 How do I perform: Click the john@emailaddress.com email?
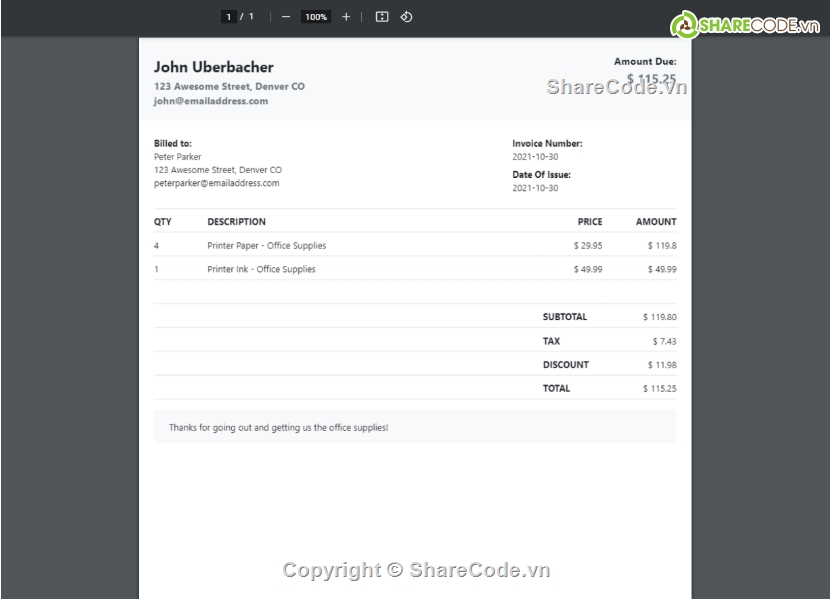coord(211,101)
